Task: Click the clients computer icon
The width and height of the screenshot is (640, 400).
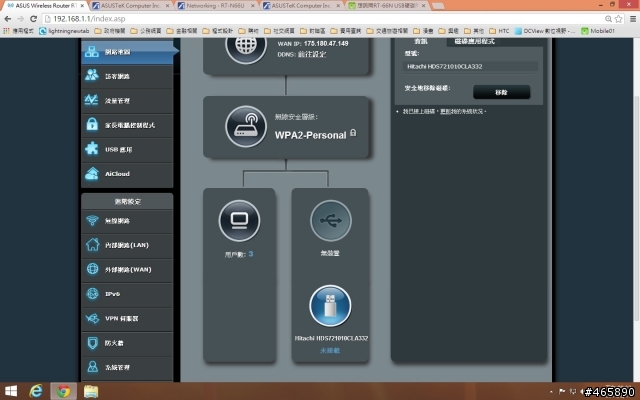Action: tap(239, 221)
